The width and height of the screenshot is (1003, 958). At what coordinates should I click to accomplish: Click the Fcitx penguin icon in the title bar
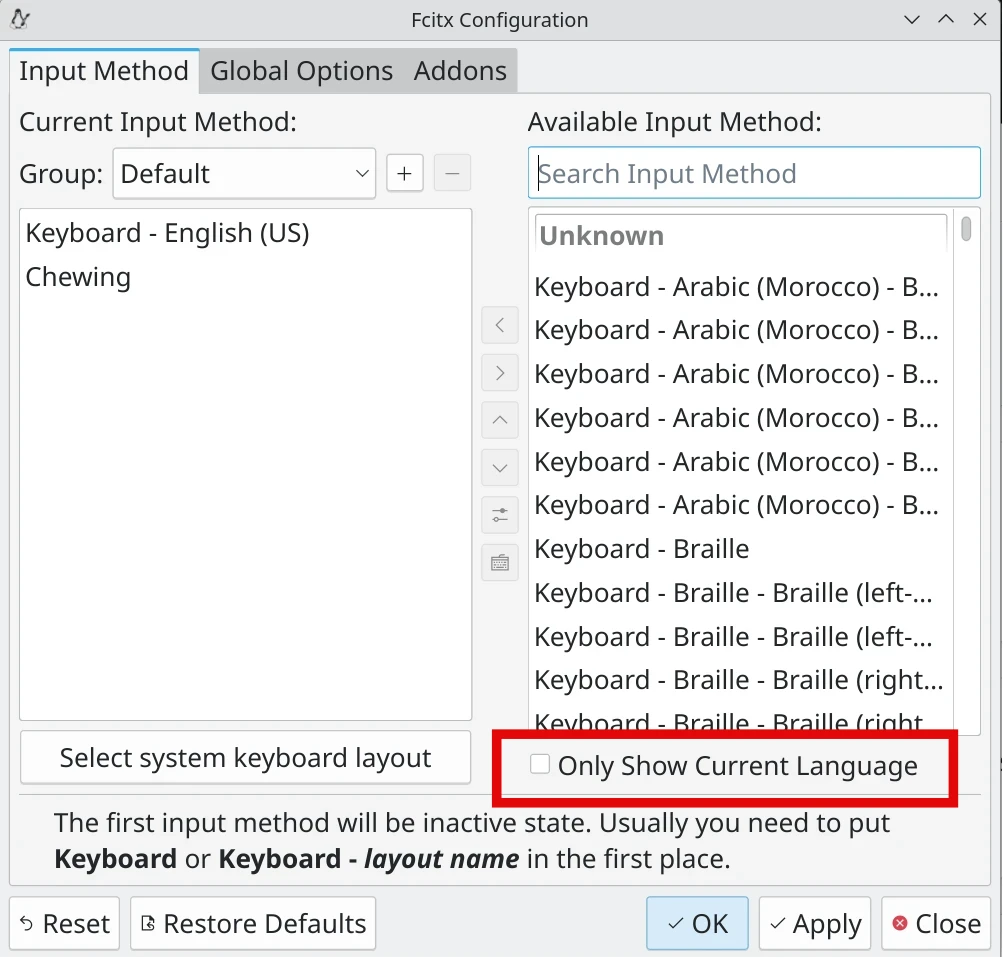(x=20, y=19)
